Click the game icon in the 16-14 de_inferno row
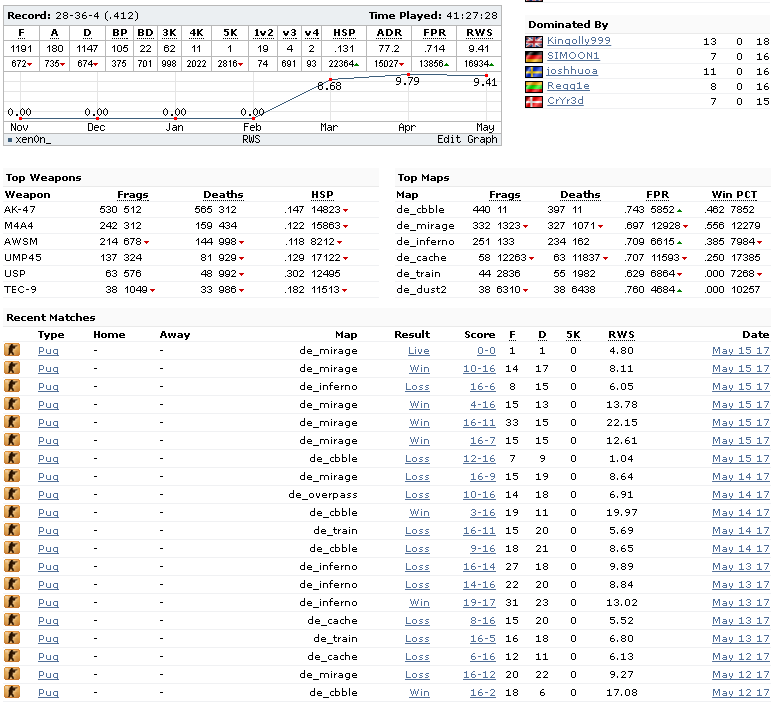 [12, 566]
